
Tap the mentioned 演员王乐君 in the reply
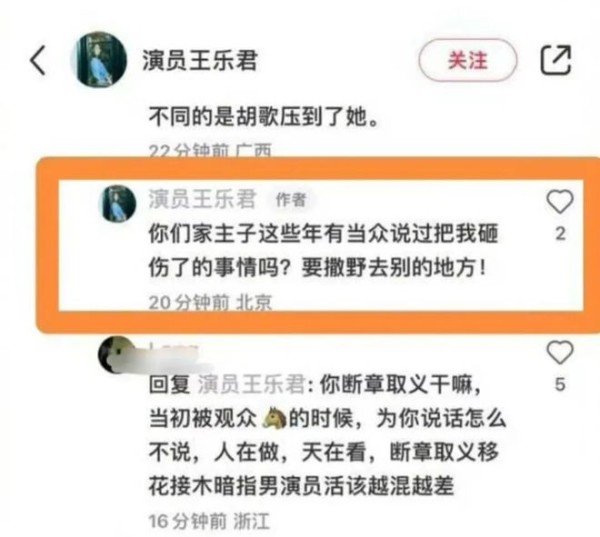(251, 384)
